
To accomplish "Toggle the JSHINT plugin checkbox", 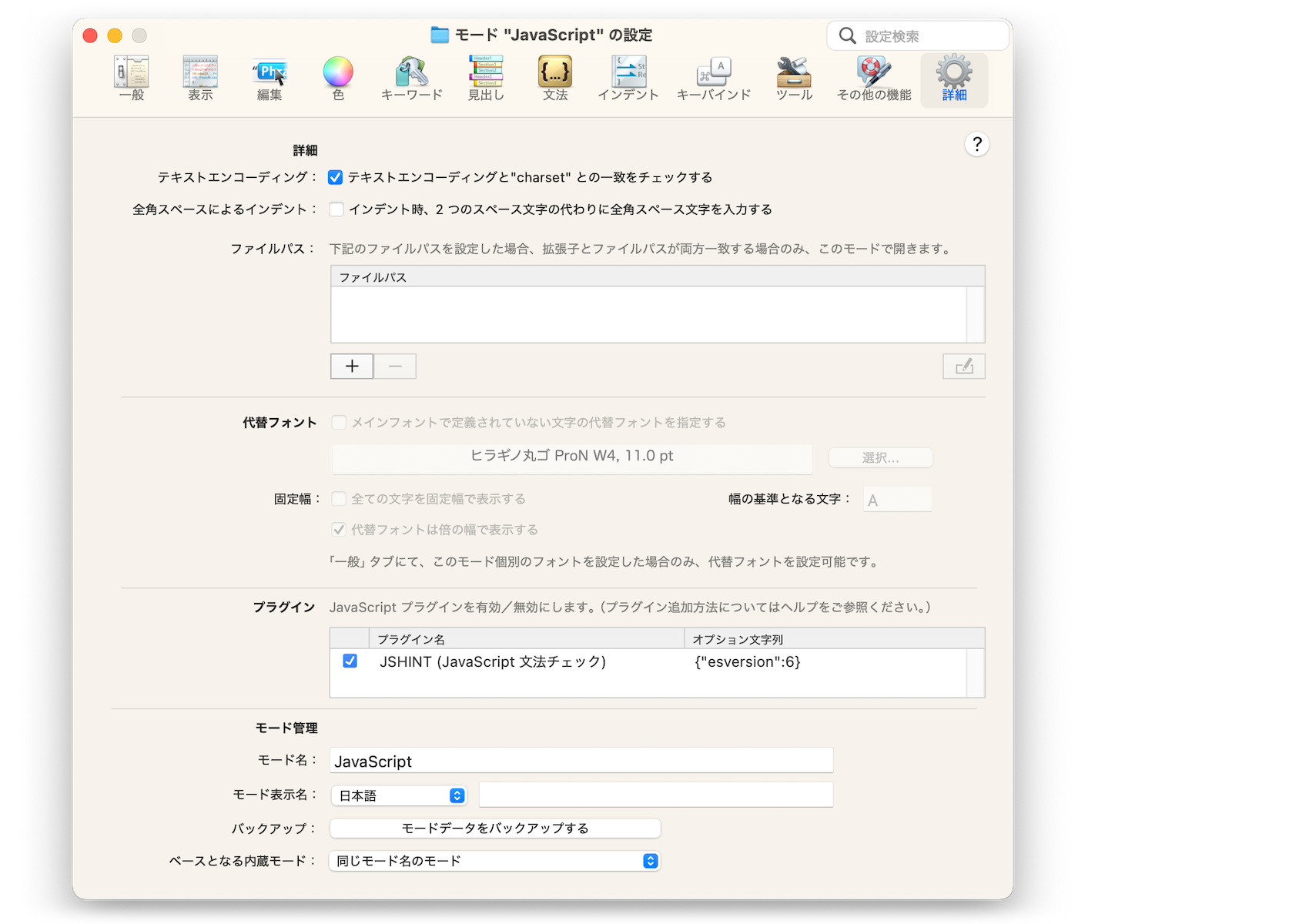I will tap(350, 661).
